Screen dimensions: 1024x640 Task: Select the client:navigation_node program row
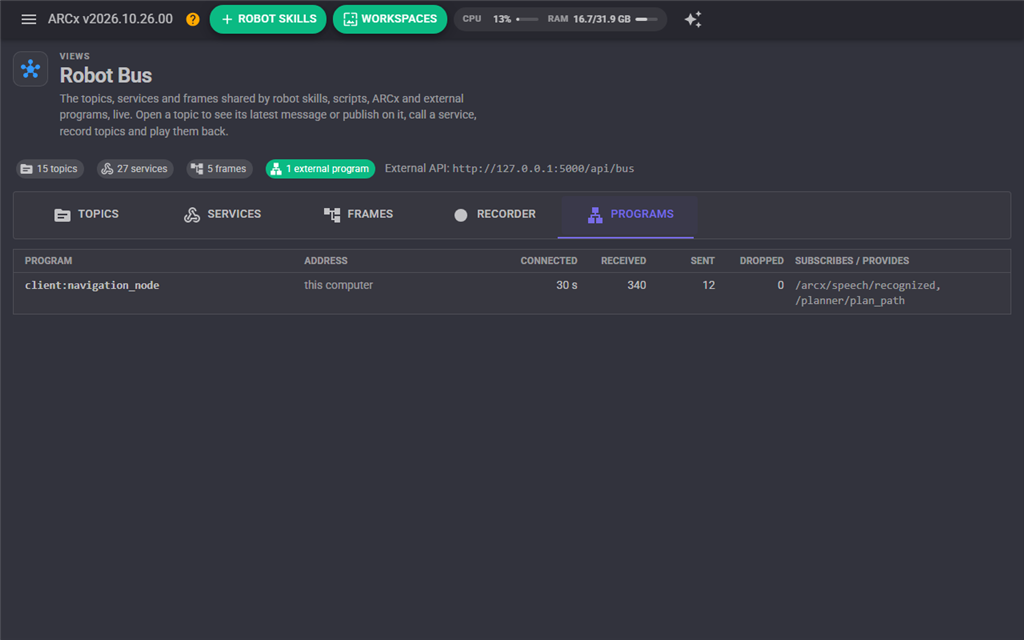click(x=512, y=293)
